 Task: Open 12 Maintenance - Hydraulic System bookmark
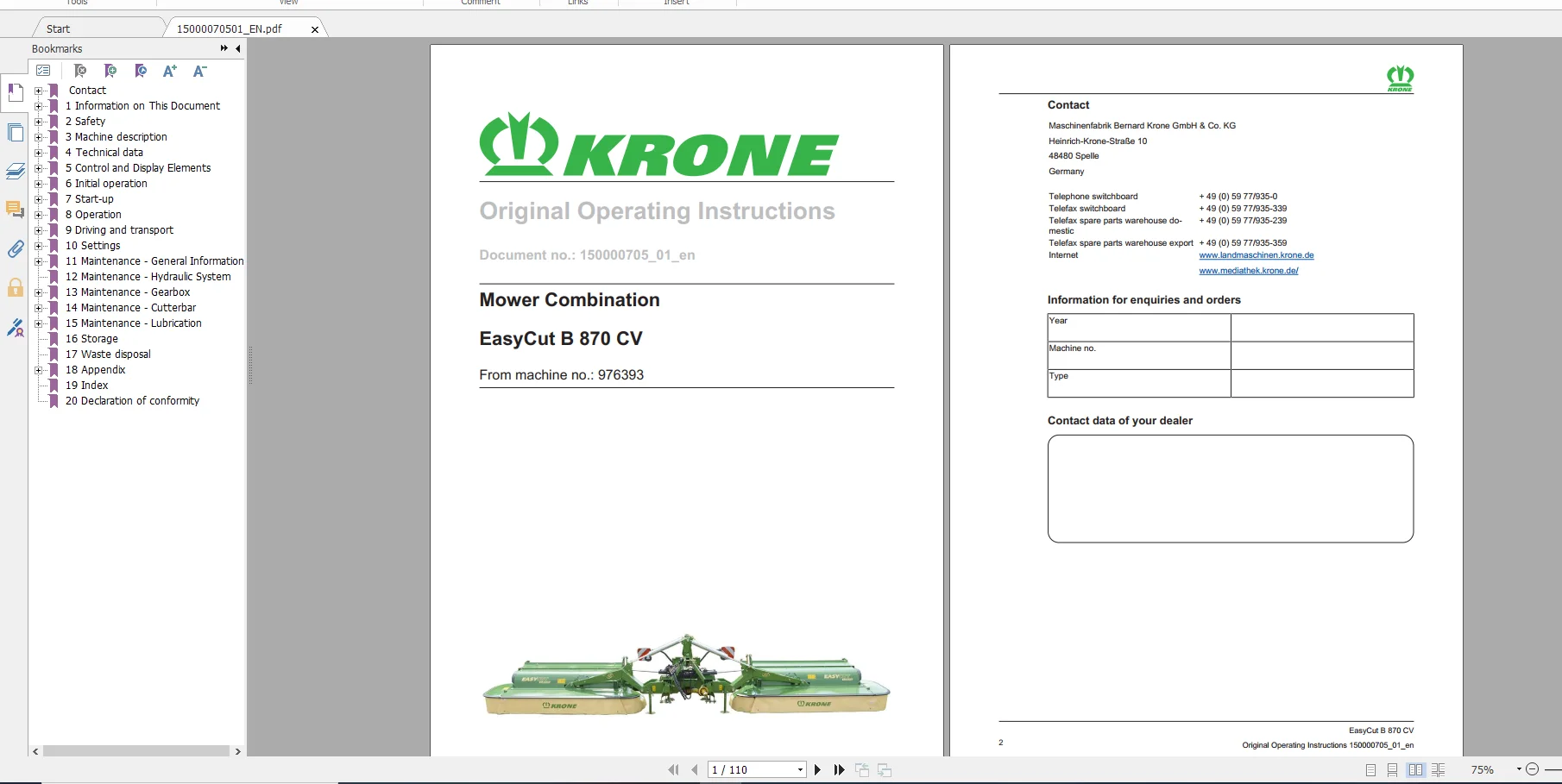[148, 277]
